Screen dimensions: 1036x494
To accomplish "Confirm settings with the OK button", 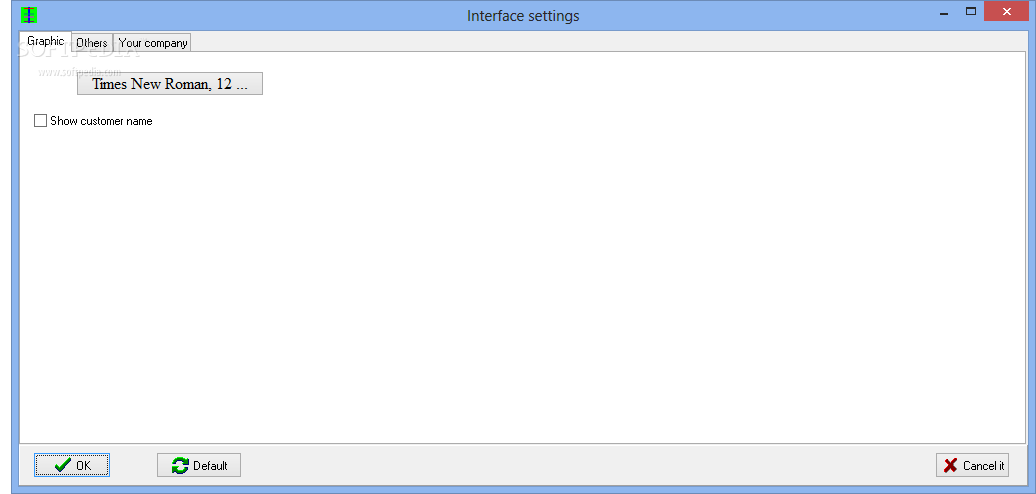I will (x=72, y=465).
